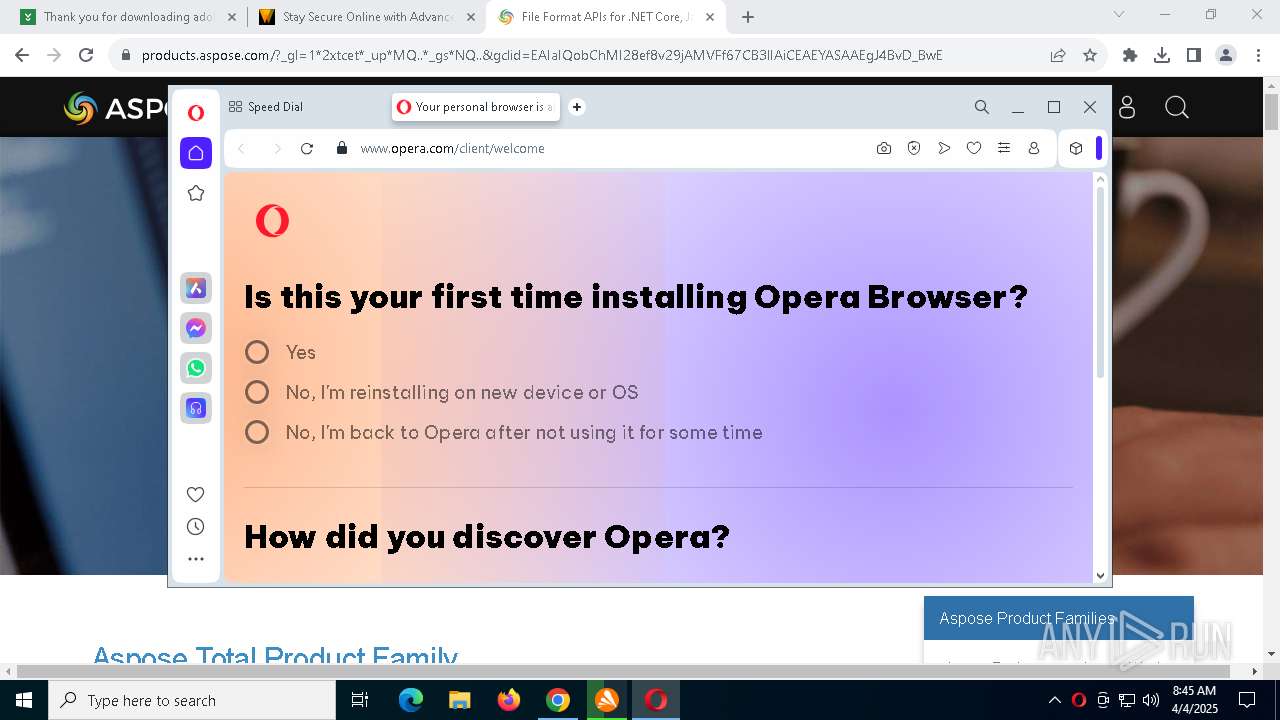Click the Aspose site search magnifier
This screenshot has height=720, width=1280.
coord(1177,107)
